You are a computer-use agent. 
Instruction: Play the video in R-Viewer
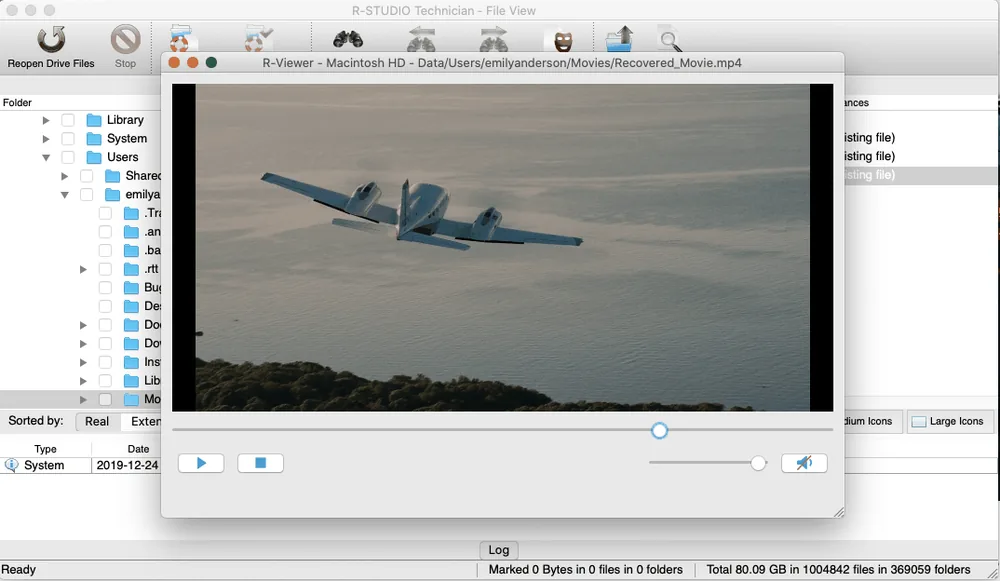(x=201, y=463)
